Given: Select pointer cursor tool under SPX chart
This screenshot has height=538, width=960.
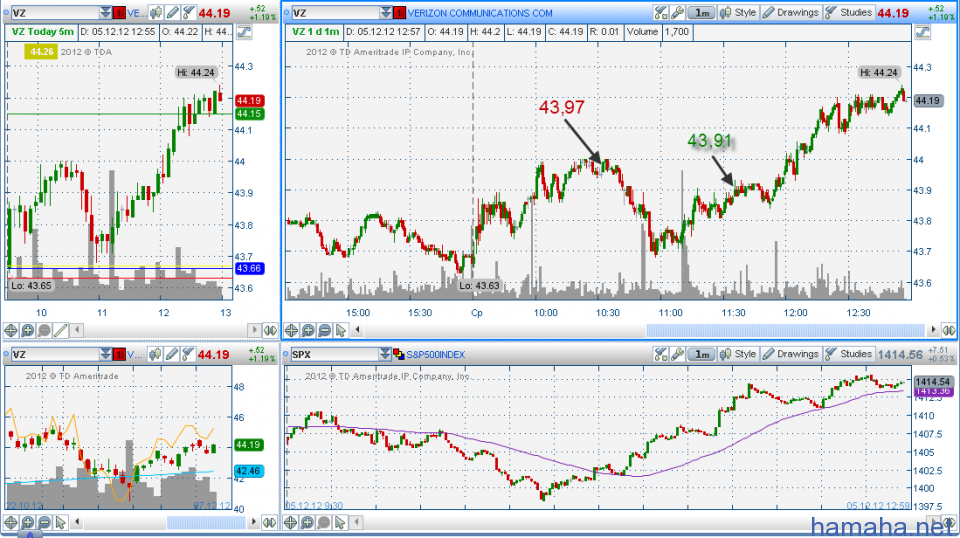Looking at the screenshot, I should tap(340, 522).
